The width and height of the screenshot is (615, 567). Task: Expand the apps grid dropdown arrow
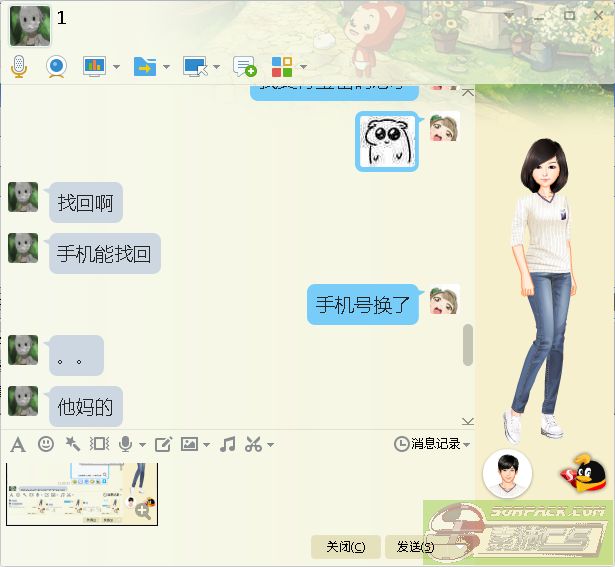click(x=303, y=67)
